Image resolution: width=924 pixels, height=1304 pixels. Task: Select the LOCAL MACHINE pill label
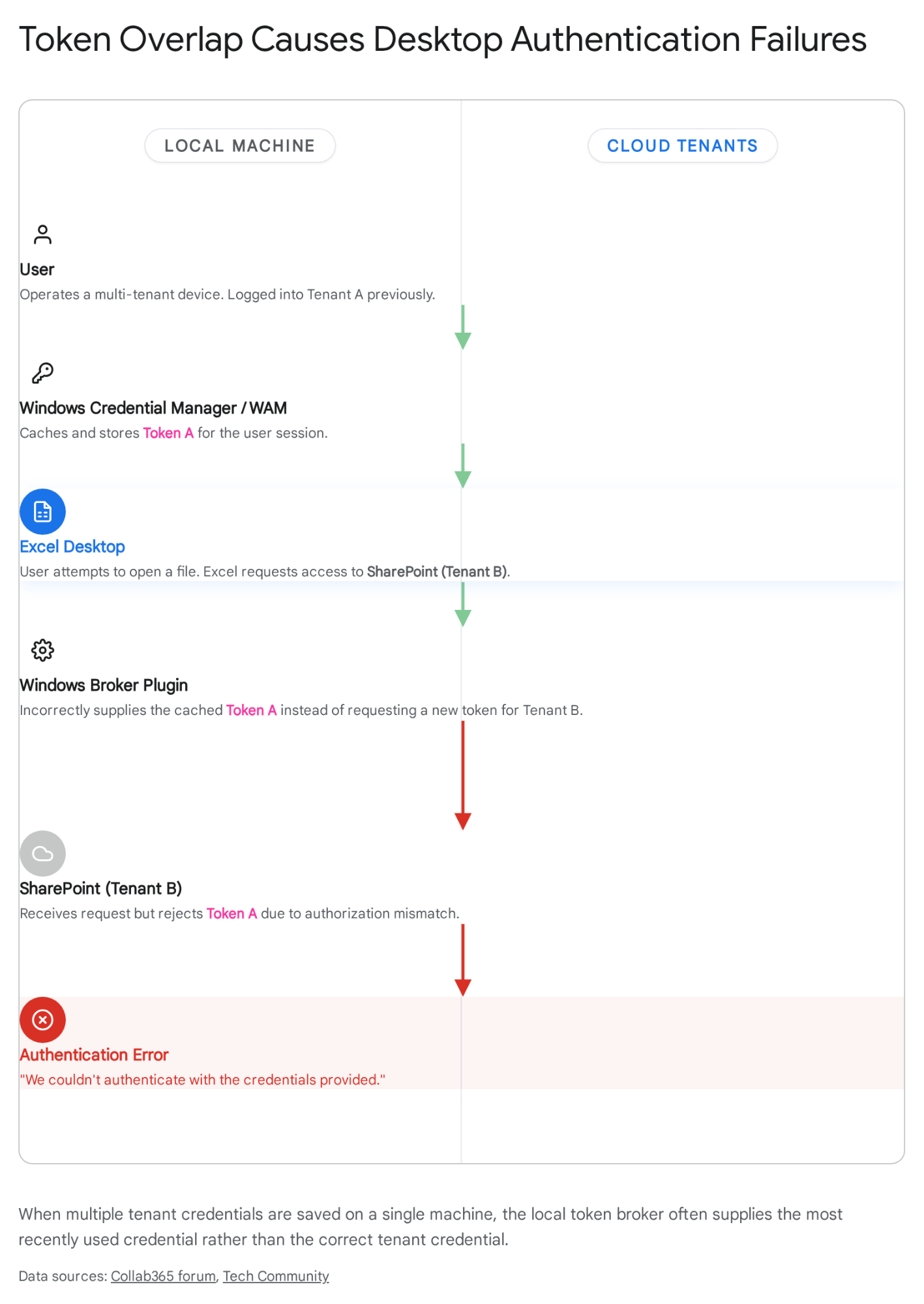pyautogui.click(x=239, y=145)
